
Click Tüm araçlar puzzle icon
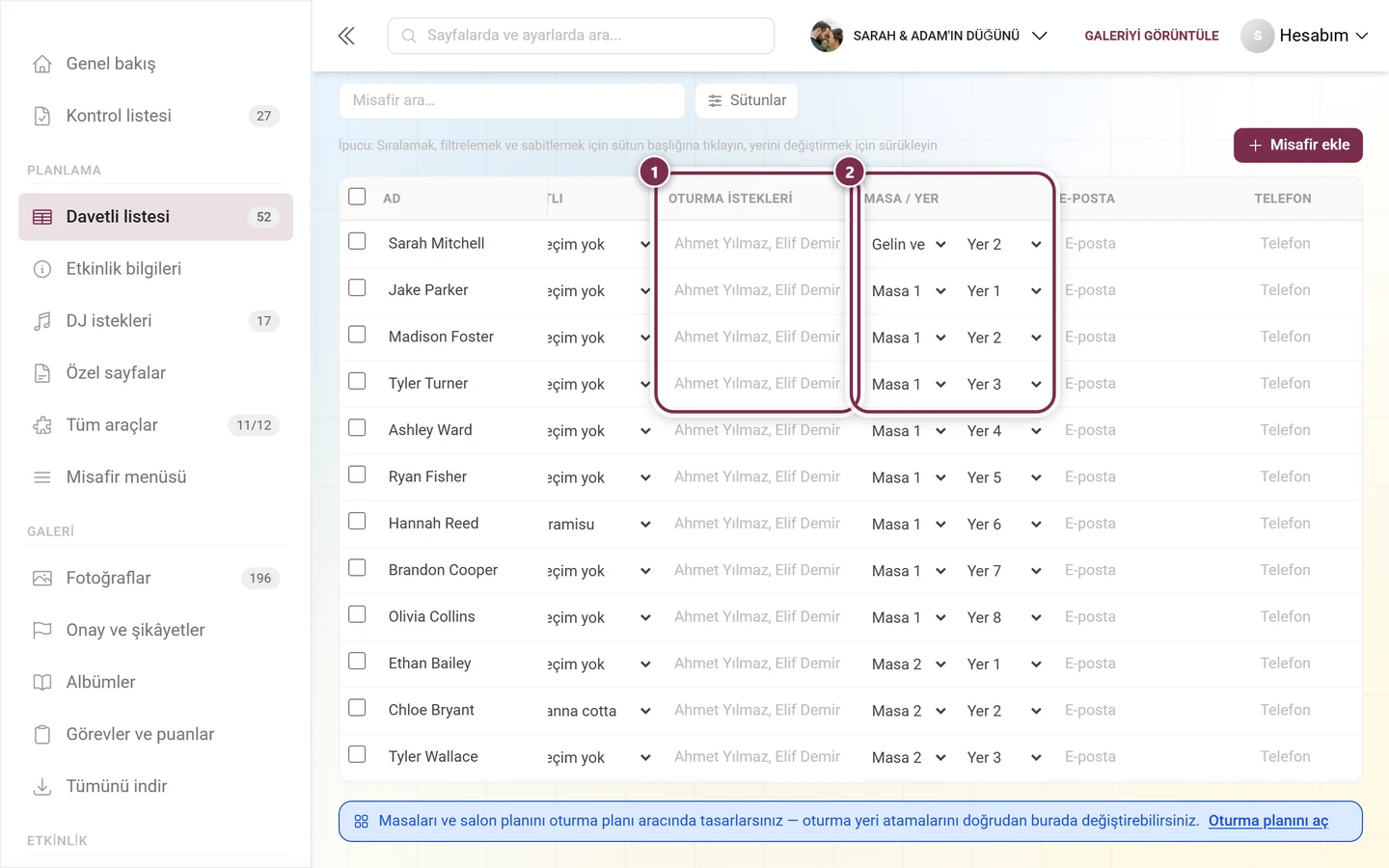pos(42,425)
